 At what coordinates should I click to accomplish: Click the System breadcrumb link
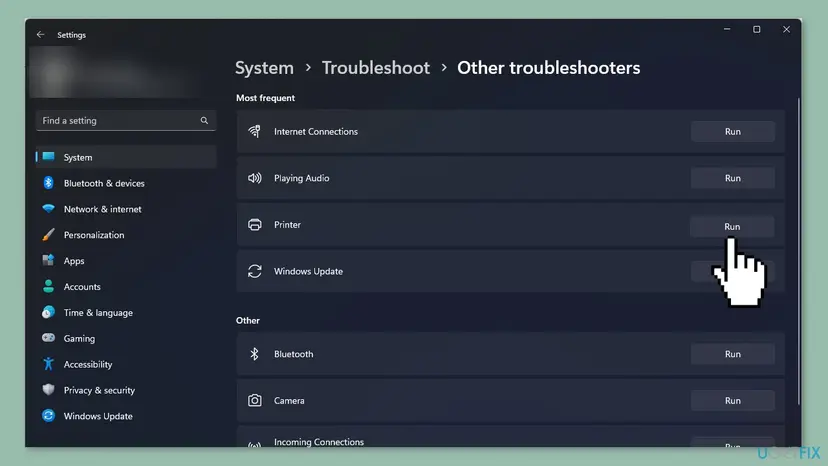[264, 68]
